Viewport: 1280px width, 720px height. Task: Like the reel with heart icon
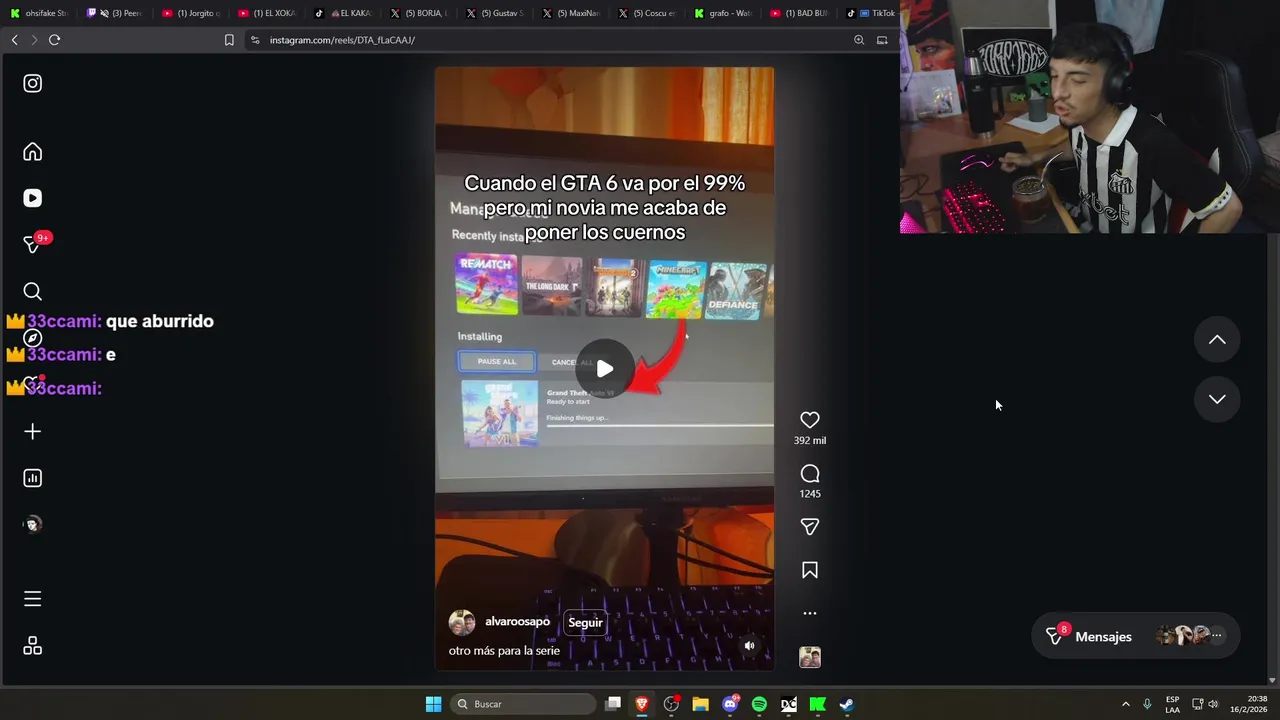tap(810, 420)
